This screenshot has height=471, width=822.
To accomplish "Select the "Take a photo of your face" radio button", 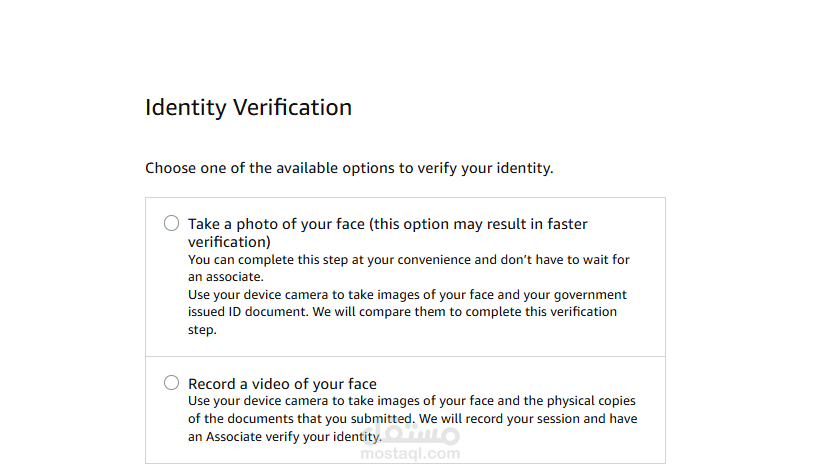I will click(172, 223).
